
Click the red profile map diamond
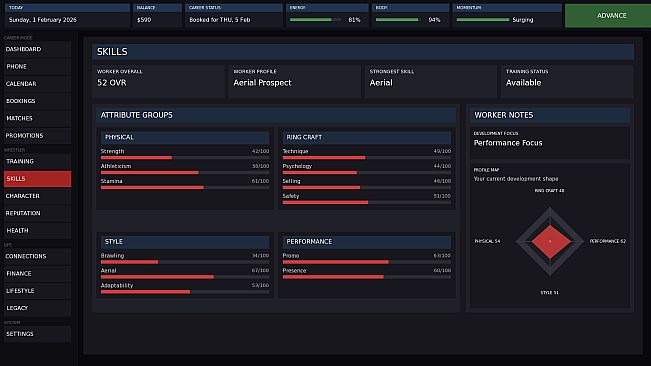pos(550,242)
